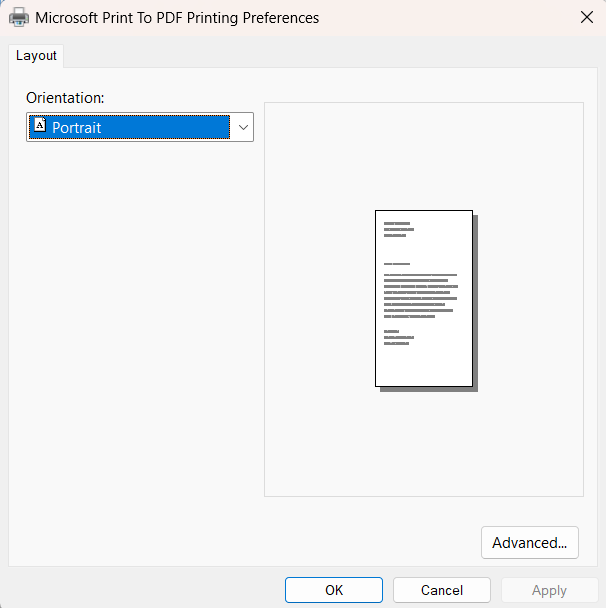
Task: Click the printer icon in the title bar
Action: pyautogui.click(x=19, y=17)
